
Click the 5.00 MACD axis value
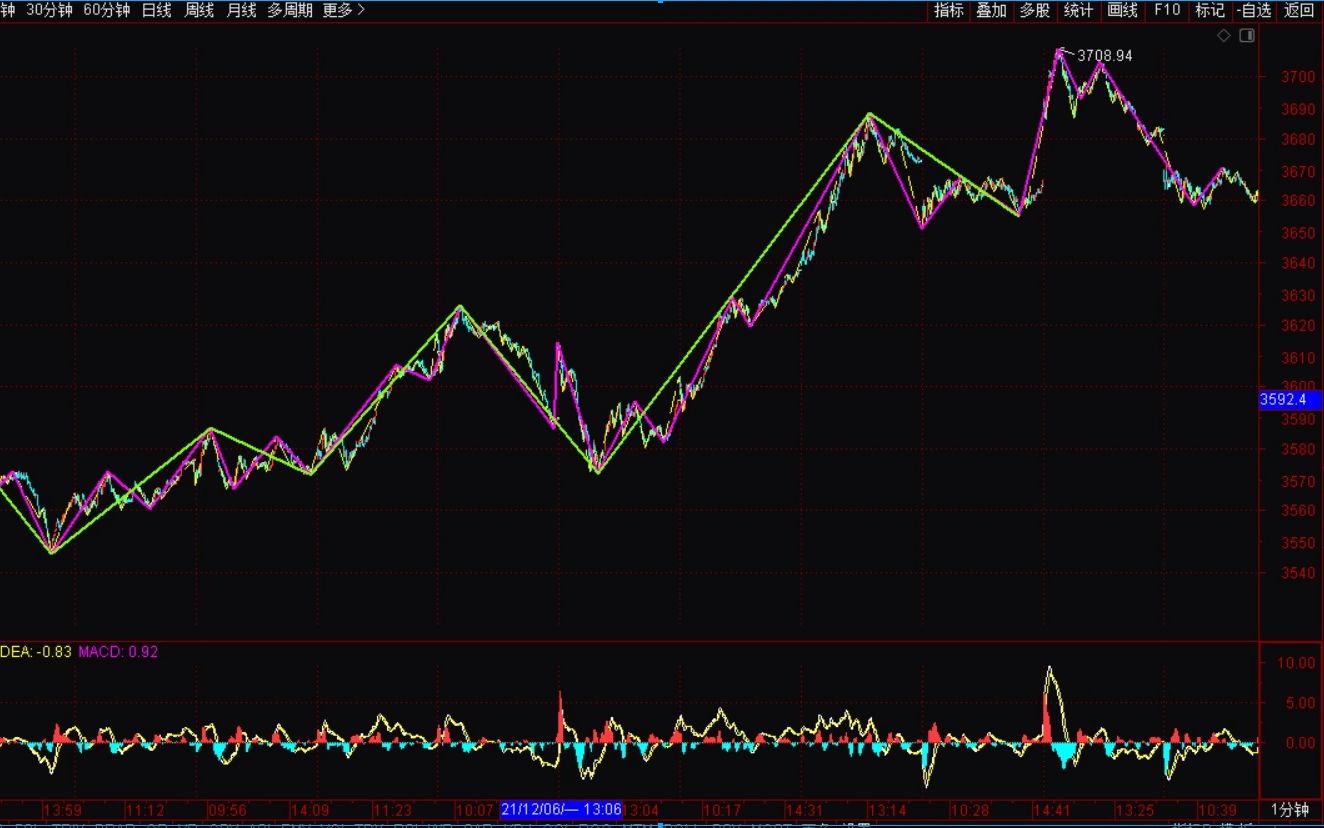pos(1299,703)
